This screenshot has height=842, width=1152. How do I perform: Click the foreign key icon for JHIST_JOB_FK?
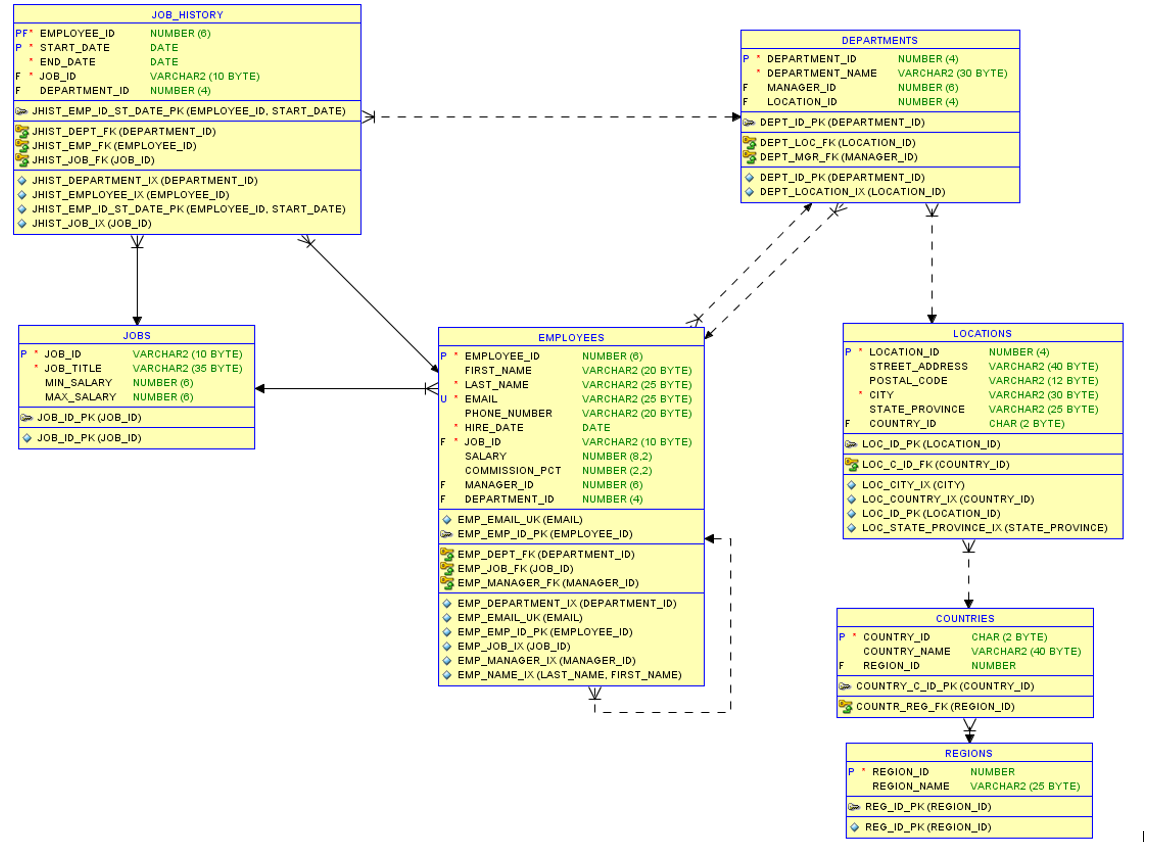click(23, 158)
